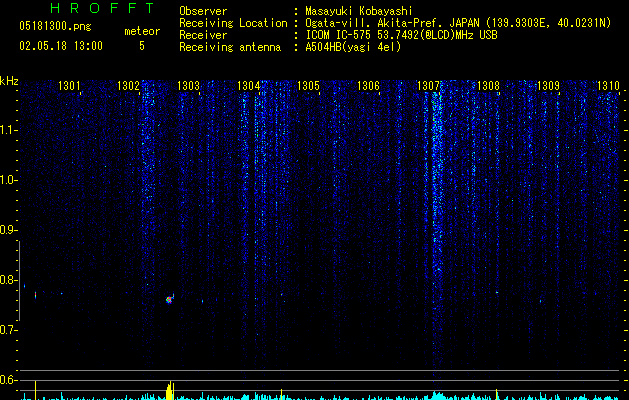Screen dimensions: 629x400
Task: Click the Receiver label
Action: point(203,35)
